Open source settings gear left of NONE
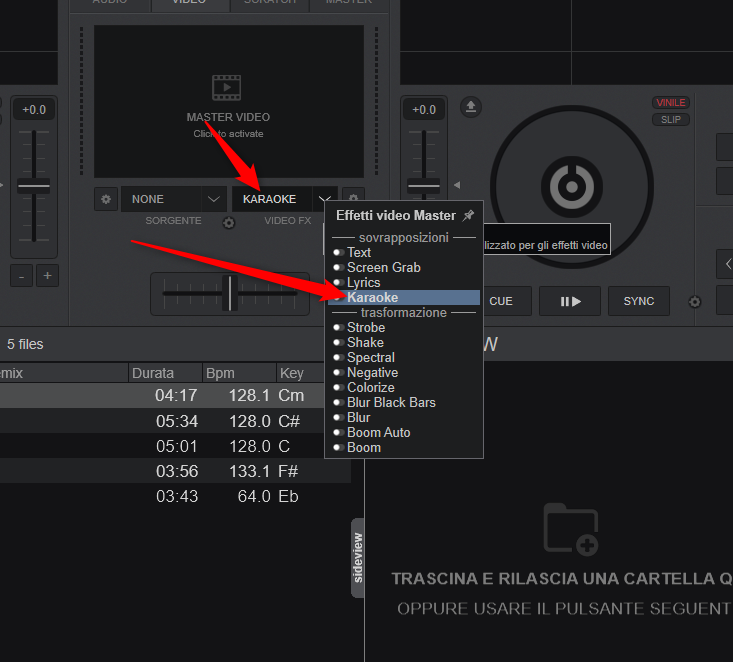This screenshot has height=662, width=733. [106, 199]
